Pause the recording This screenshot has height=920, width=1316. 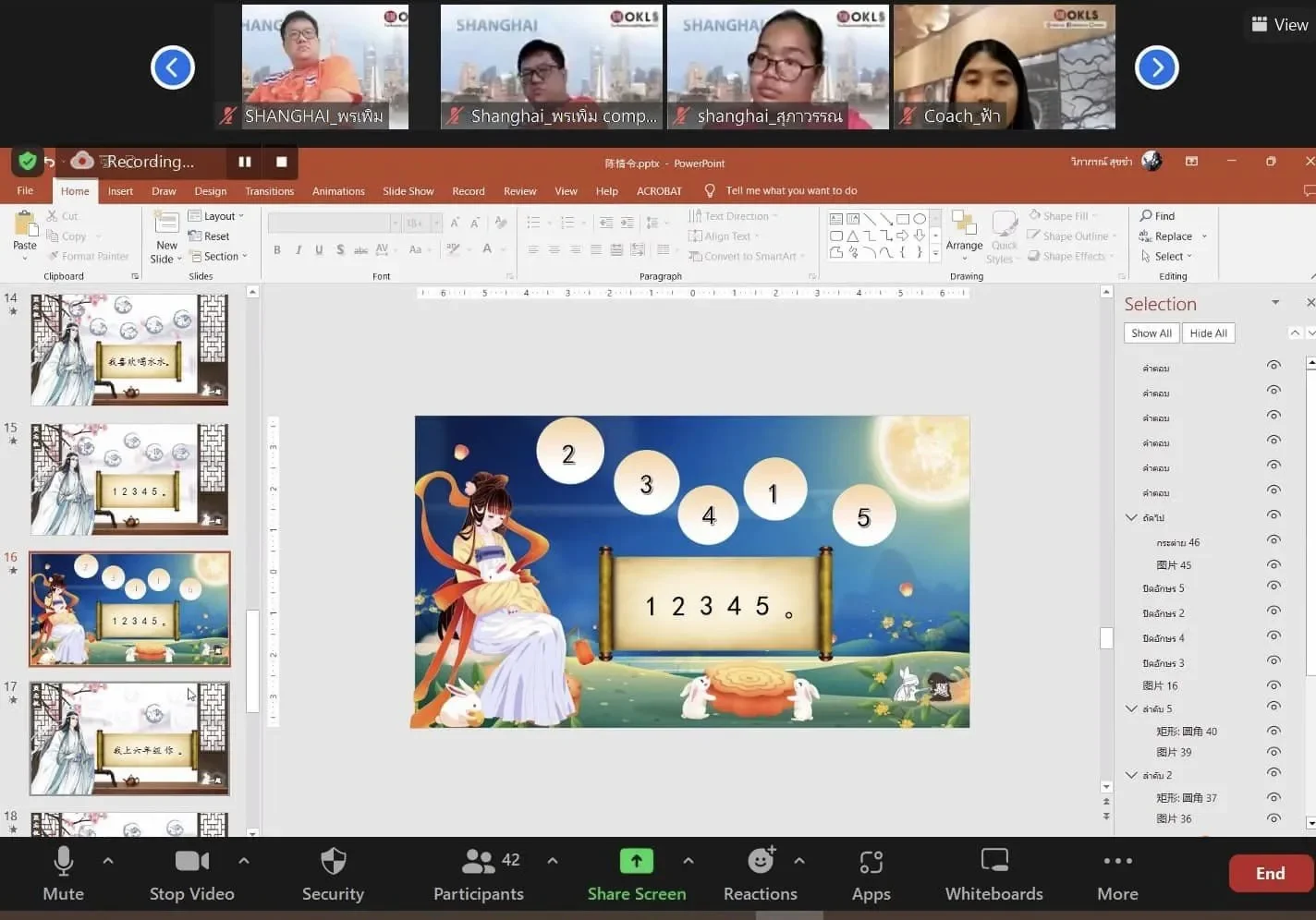pos(245,162)
